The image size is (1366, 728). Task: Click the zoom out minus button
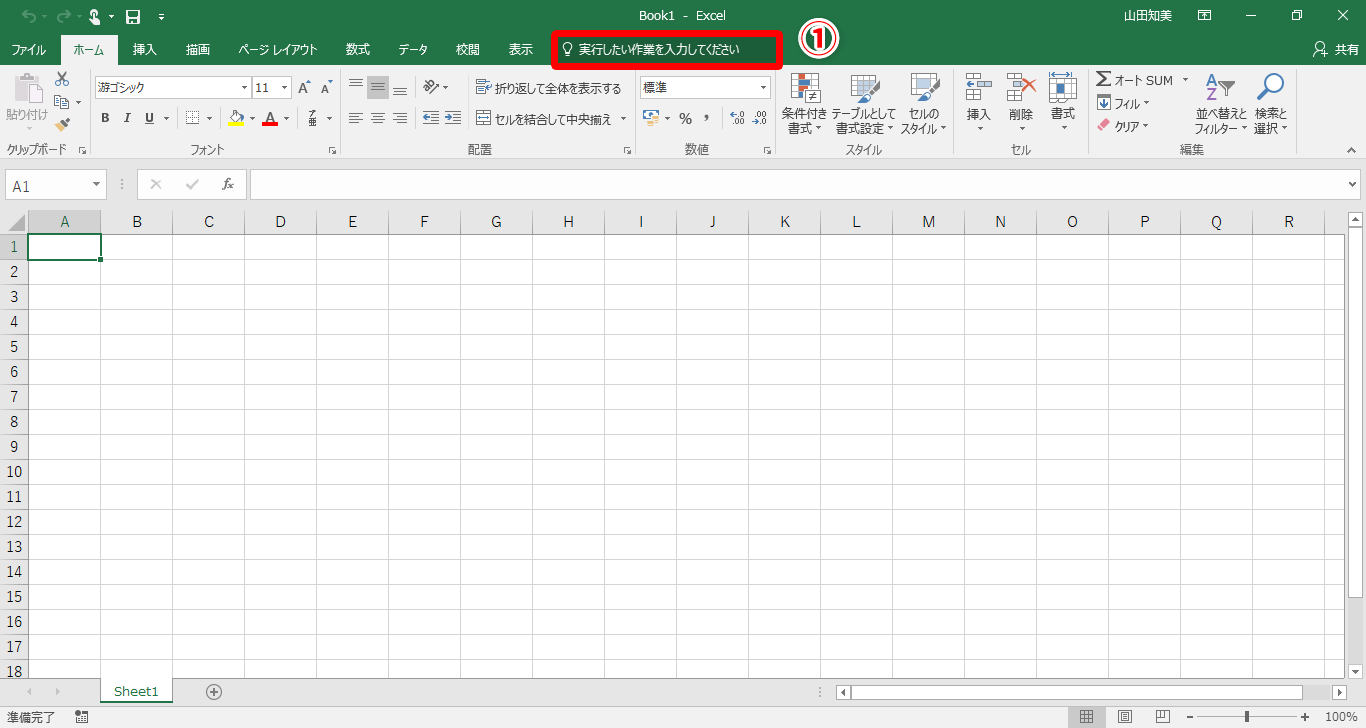tap(1188, 717)
